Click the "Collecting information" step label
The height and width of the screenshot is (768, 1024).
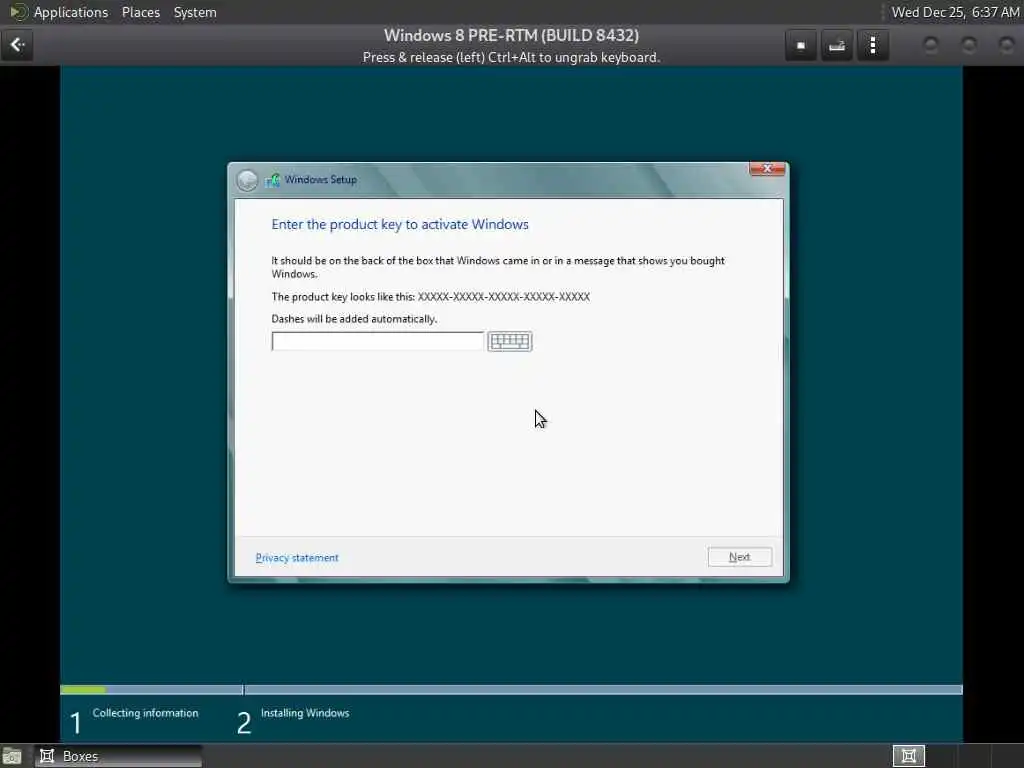pos(145,713)
